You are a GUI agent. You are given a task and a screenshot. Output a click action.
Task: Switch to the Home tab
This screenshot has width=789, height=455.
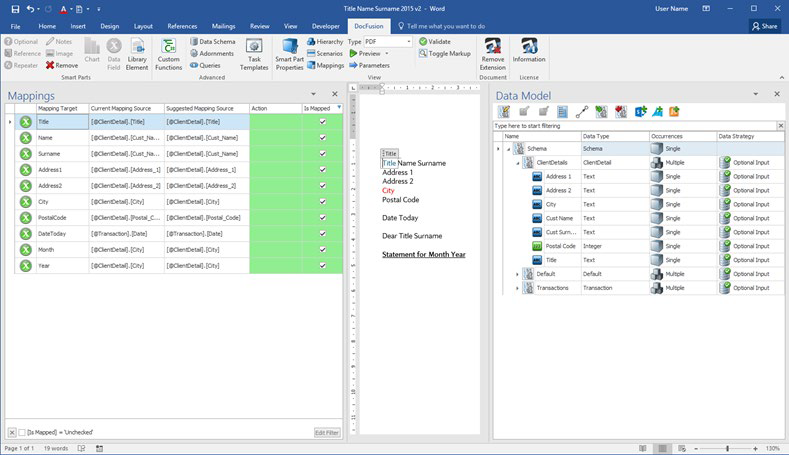pyautogui.click(x=47, y=26)
